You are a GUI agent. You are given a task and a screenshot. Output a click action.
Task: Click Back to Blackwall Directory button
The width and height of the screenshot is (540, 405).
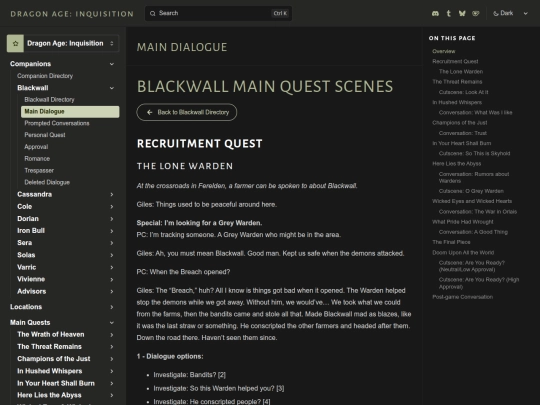pyautogui.click(x=187, y=112)
